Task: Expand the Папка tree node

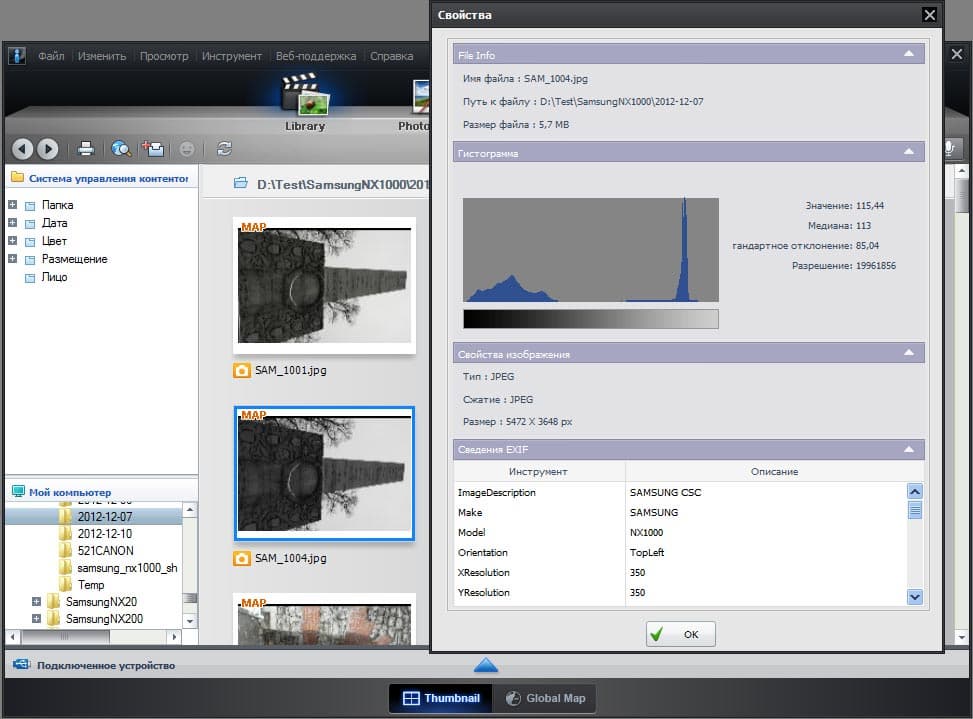Action: pyautogui.click(x=12, y=205)
